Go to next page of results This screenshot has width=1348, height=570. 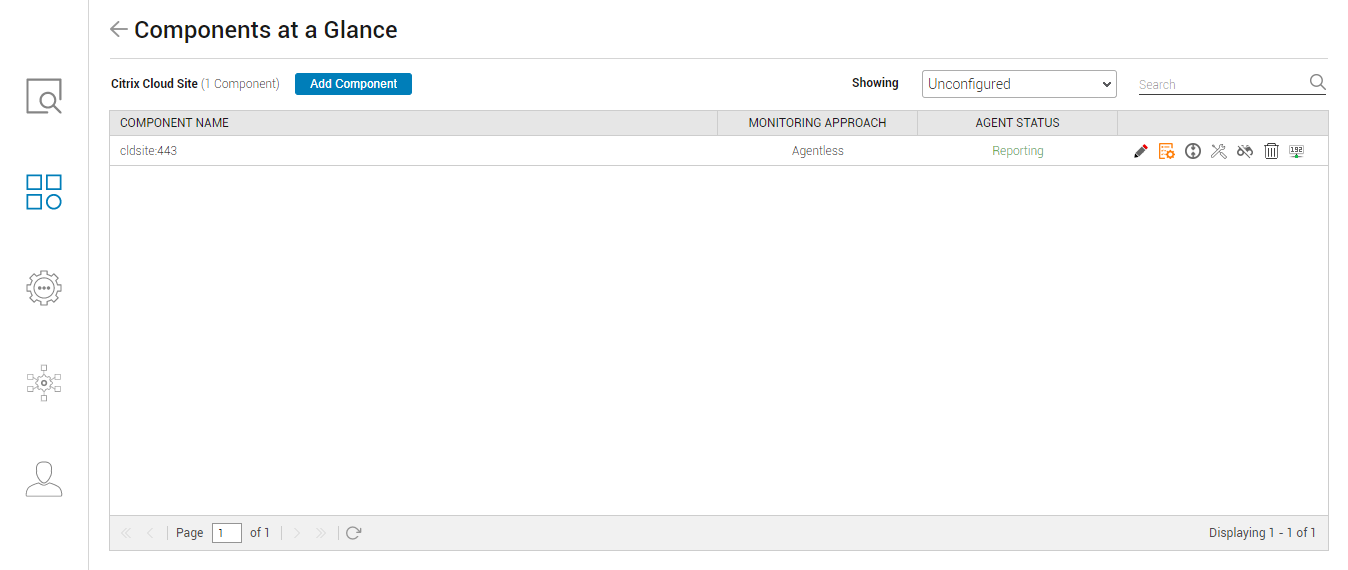point(296,533)
